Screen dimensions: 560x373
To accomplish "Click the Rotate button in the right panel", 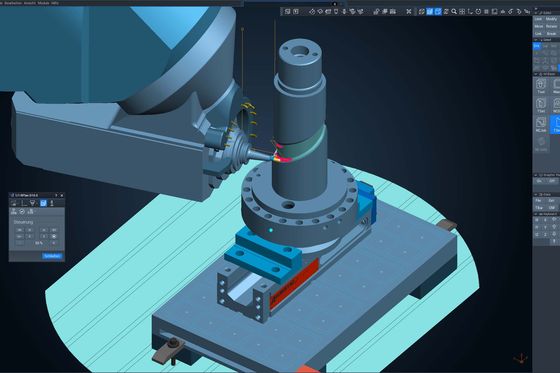I will 551,26.
